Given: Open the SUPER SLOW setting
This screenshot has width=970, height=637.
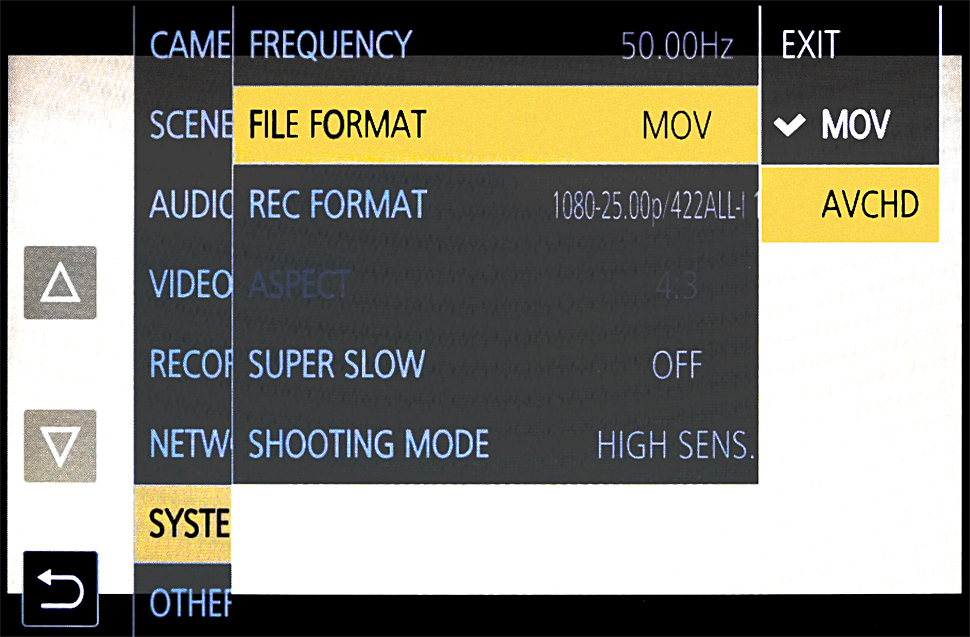Looking at the screenshot, I should point(496,364).
